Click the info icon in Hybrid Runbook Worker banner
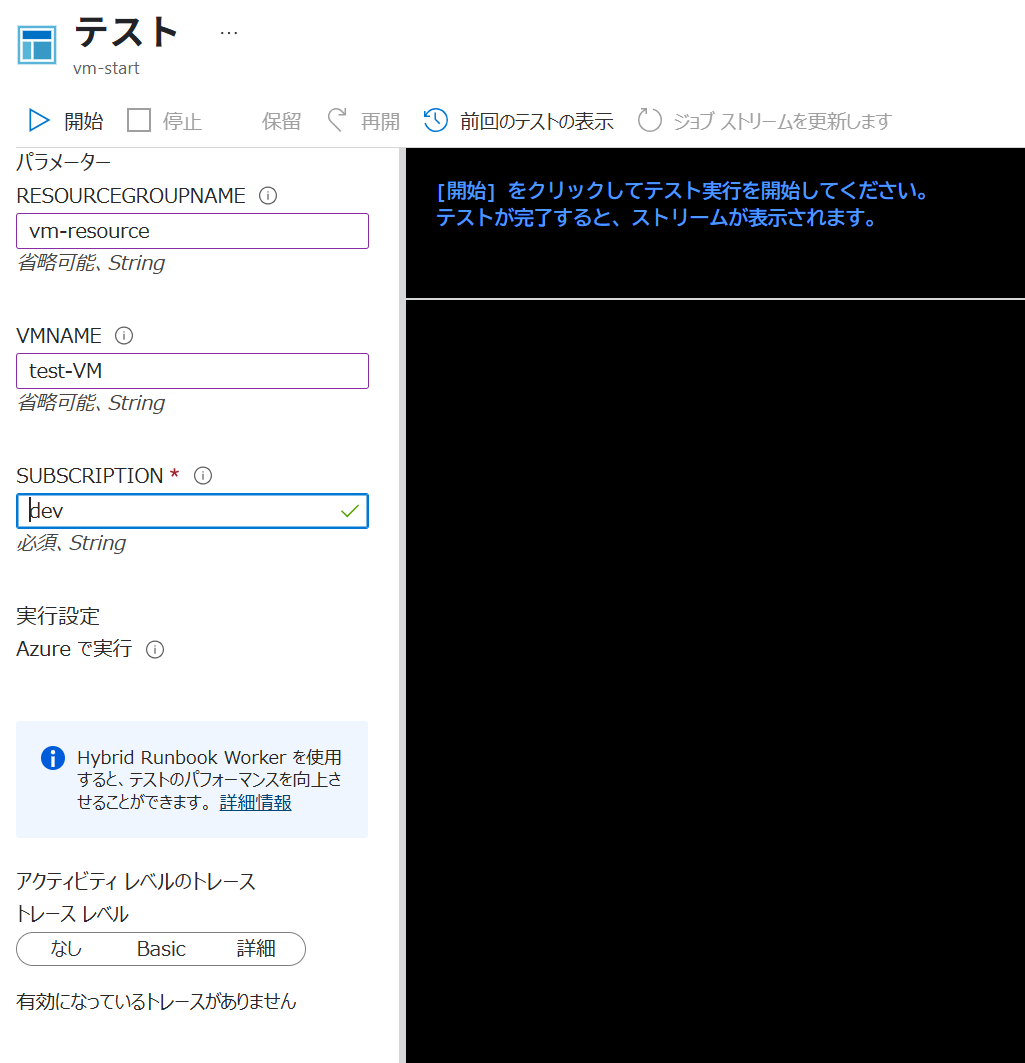This screenshot has height=1063, width=1025. [52, 757]
